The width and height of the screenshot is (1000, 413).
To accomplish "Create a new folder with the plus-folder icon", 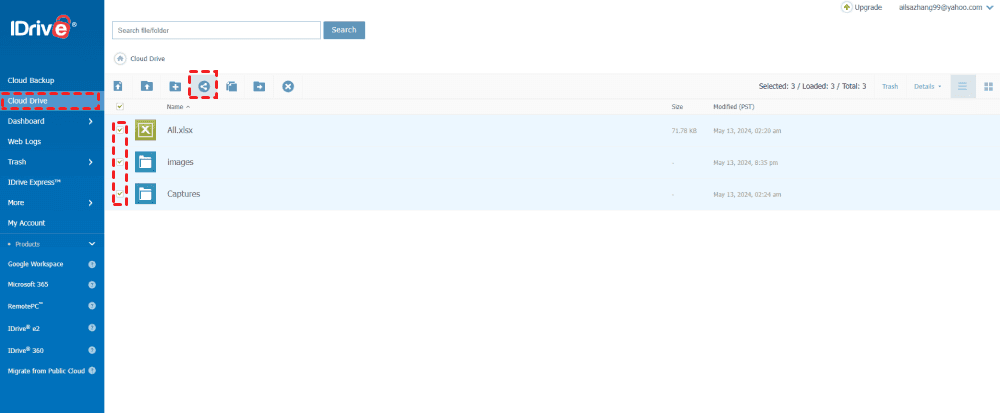I will pos(175,86).
